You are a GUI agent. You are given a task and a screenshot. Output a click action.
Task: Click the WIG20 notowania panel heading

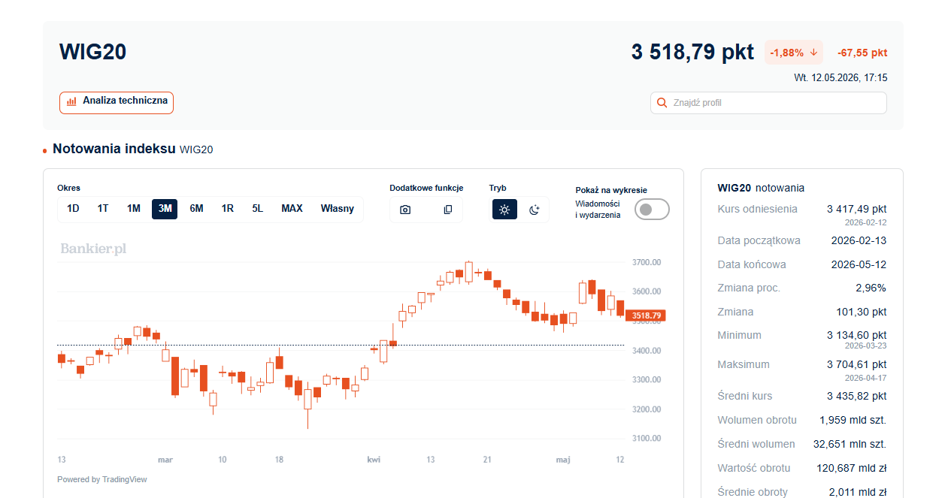pyautogui.click(x=761, y=188)
